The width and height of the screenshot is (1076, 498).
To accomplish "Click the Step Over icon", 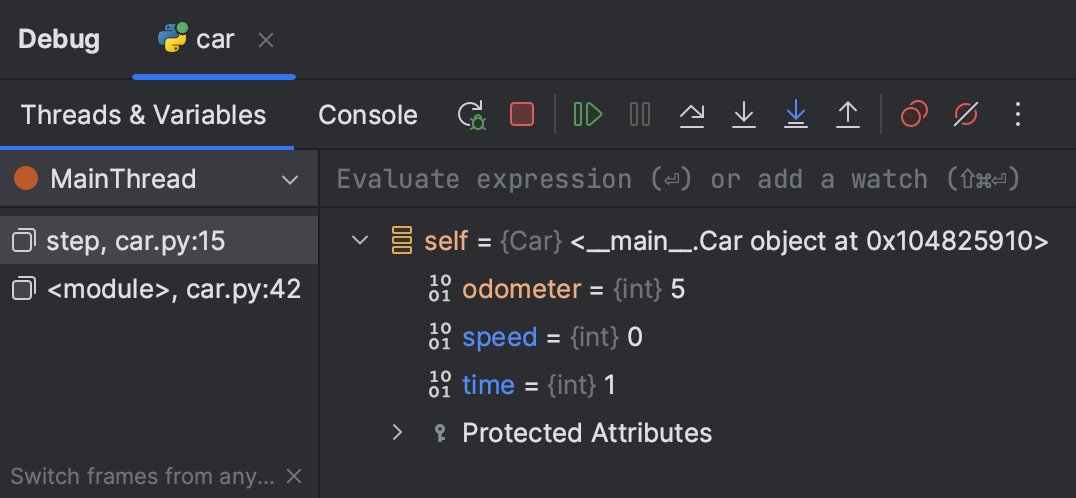I will [x=692, y=115].
